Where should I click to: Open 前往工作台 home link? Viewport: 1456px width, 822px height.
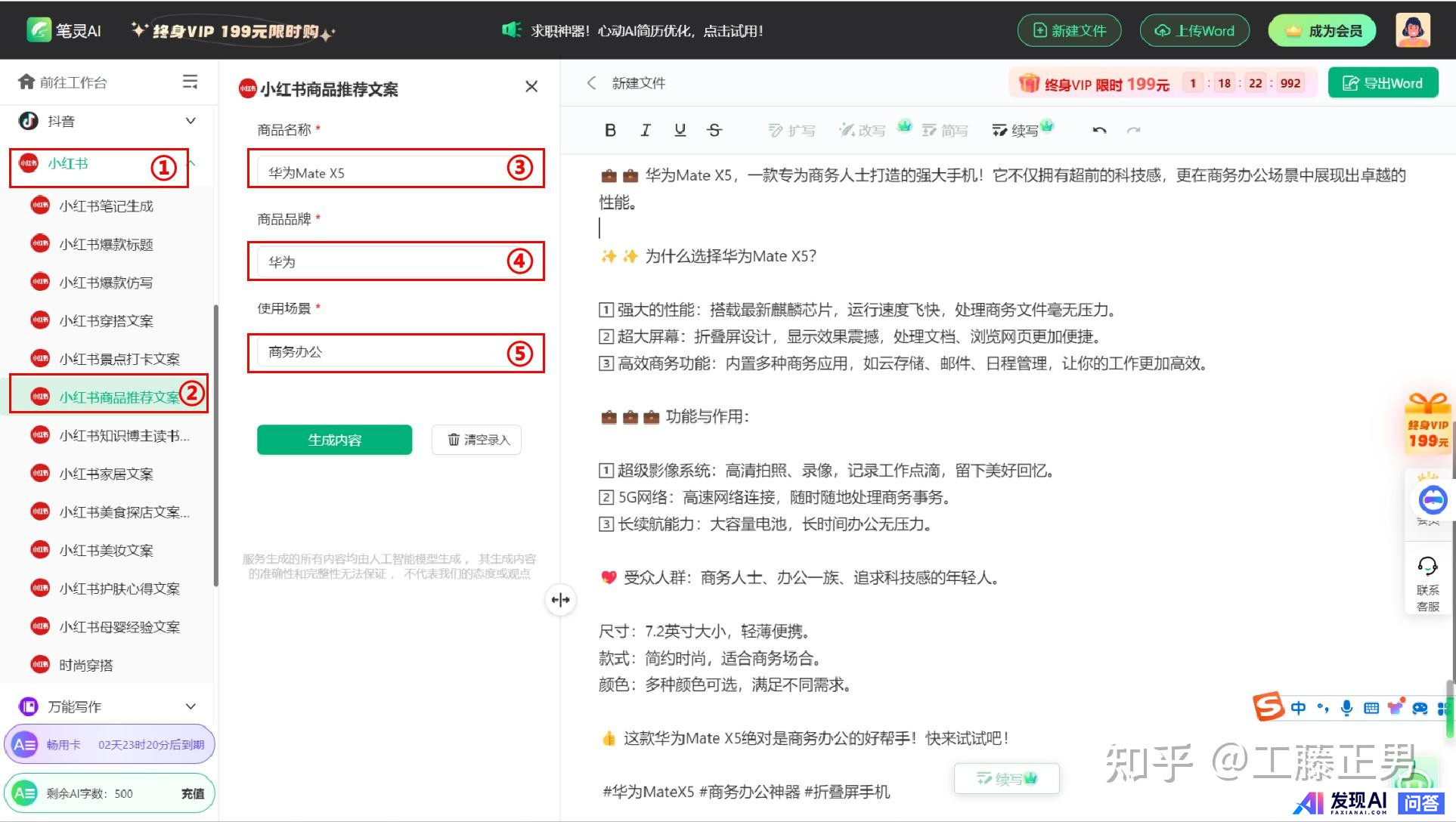63,82
